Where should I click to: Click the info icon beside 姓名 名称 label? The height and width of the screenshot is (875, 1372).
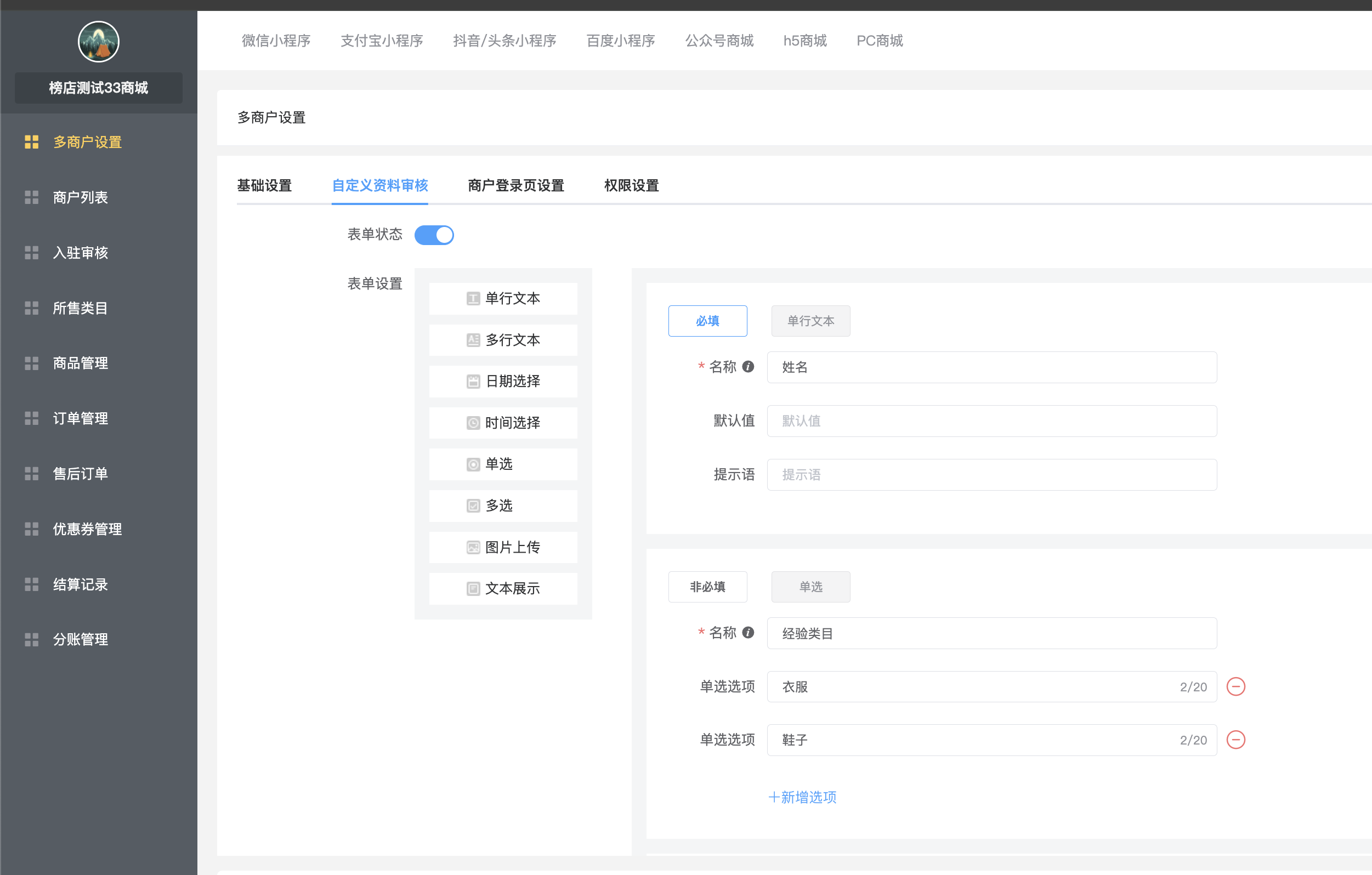coord(748,367)
